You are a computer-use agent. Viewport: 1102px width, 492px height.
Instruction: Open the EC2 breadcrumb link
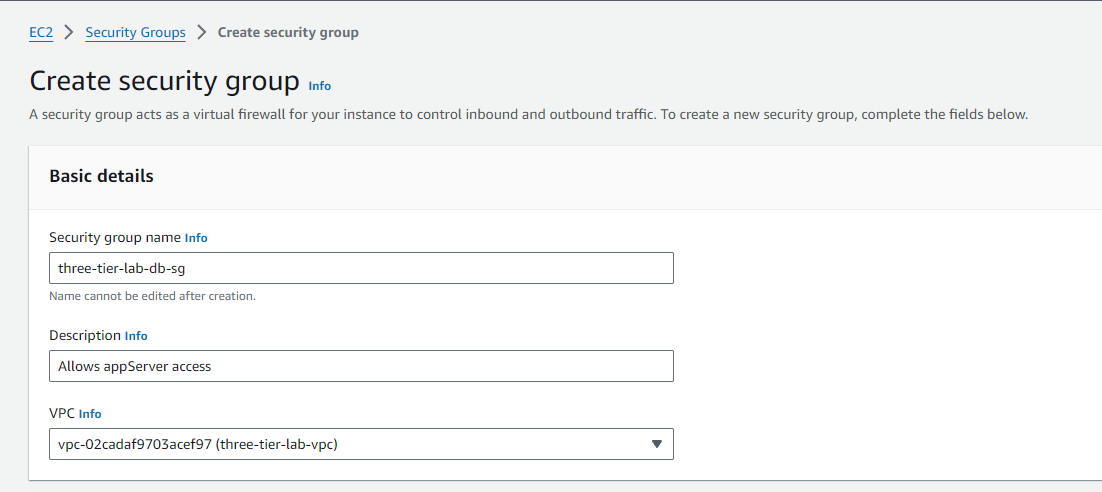pyautogui.click(x=41, y=32)
